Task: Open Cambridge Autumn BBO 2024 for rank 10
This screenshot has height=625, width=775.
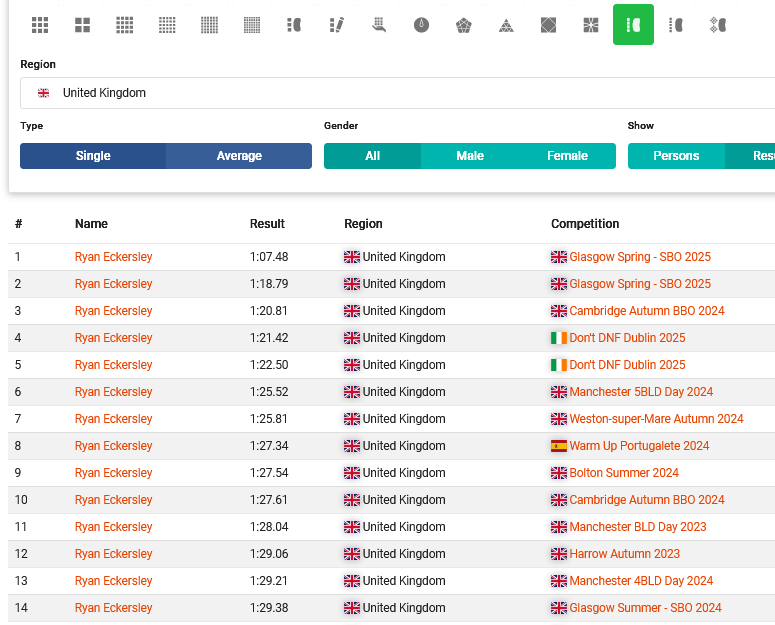Action: coord(646,500)
